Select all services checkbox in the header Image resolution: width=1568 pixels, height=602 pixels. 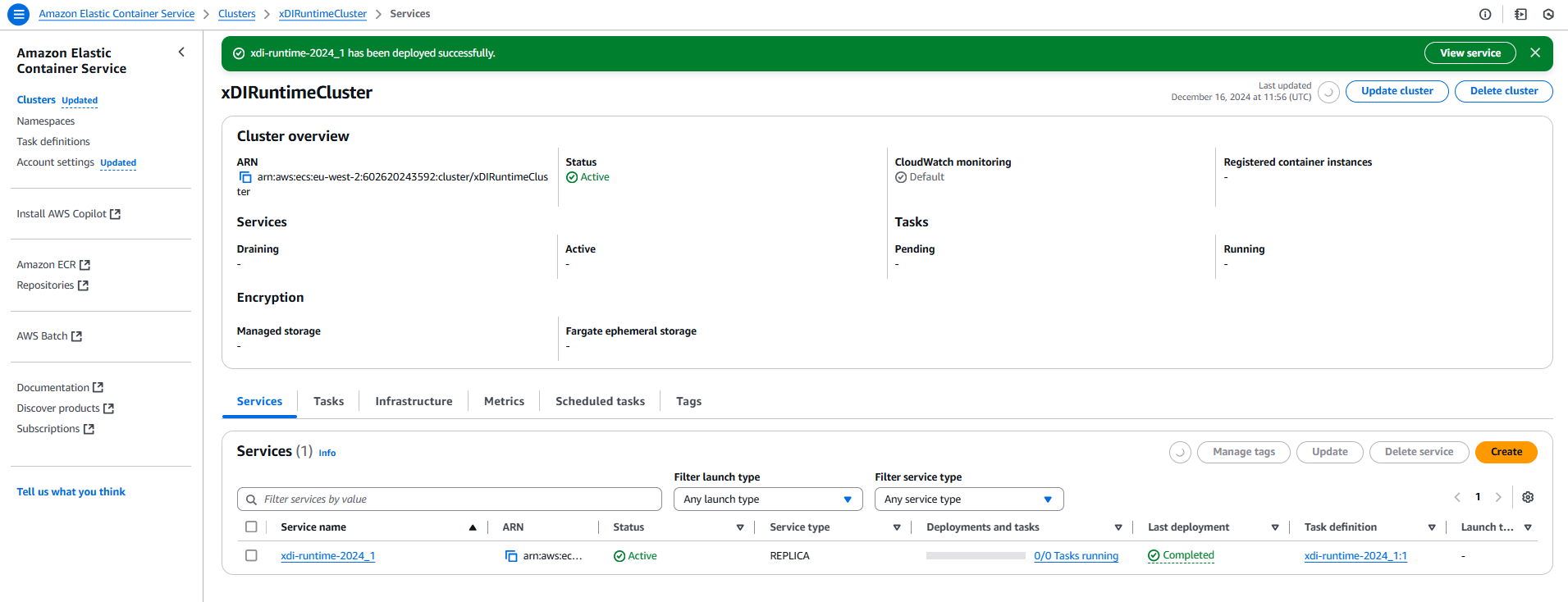coord(251,527)
